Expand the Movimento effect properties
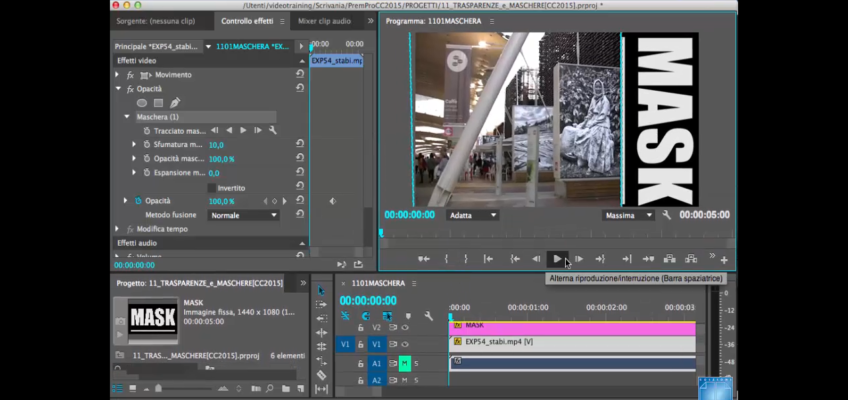The height and width of the screenshot is (400, 848). tap(117, 75)
